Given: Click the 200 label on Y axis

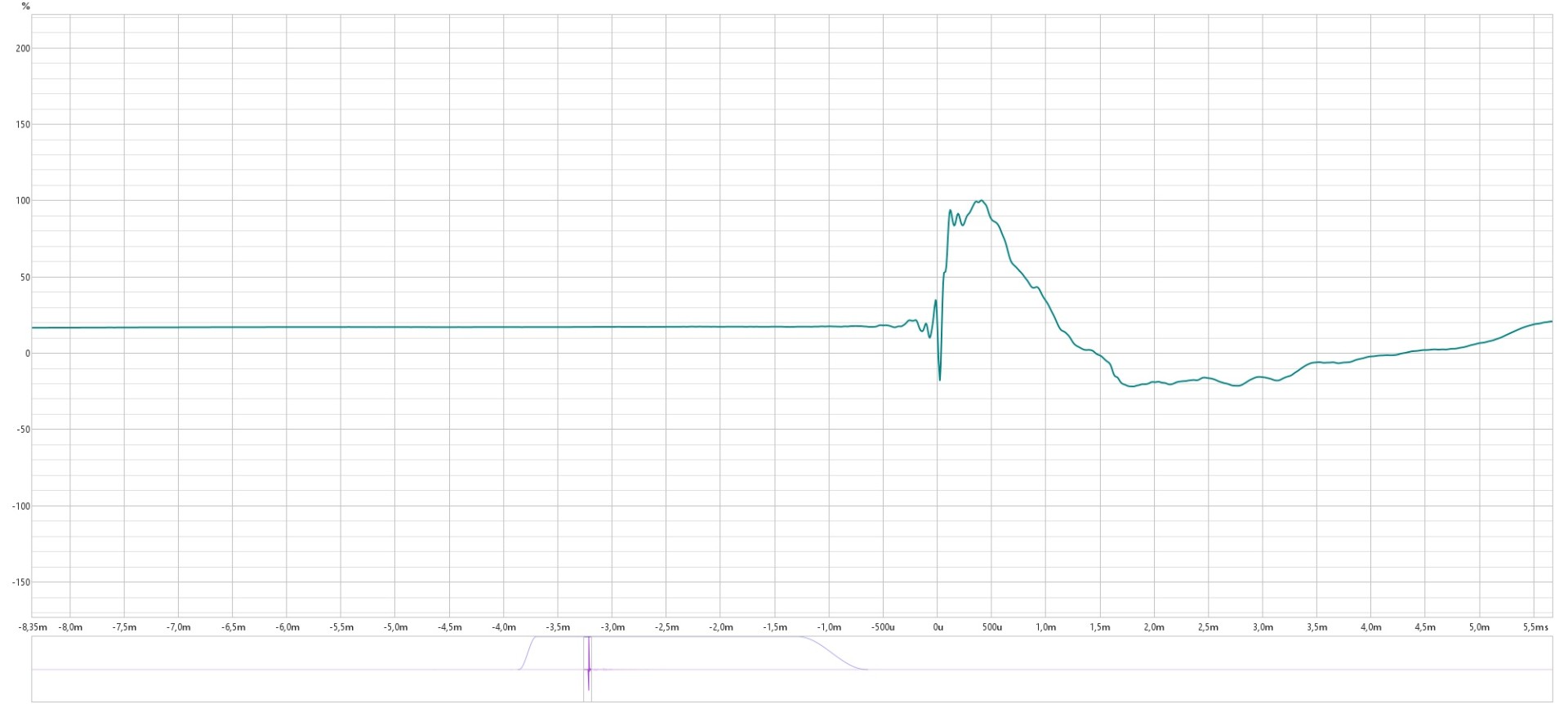Looking at the screenshot, I should (x=23, y=48).
